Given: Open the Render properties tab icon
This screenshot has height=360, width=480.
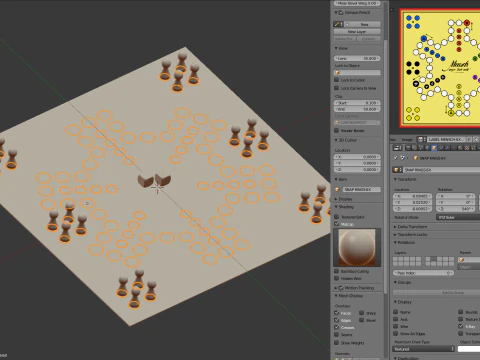Looking at the screenshot, I should coord(408,148).
